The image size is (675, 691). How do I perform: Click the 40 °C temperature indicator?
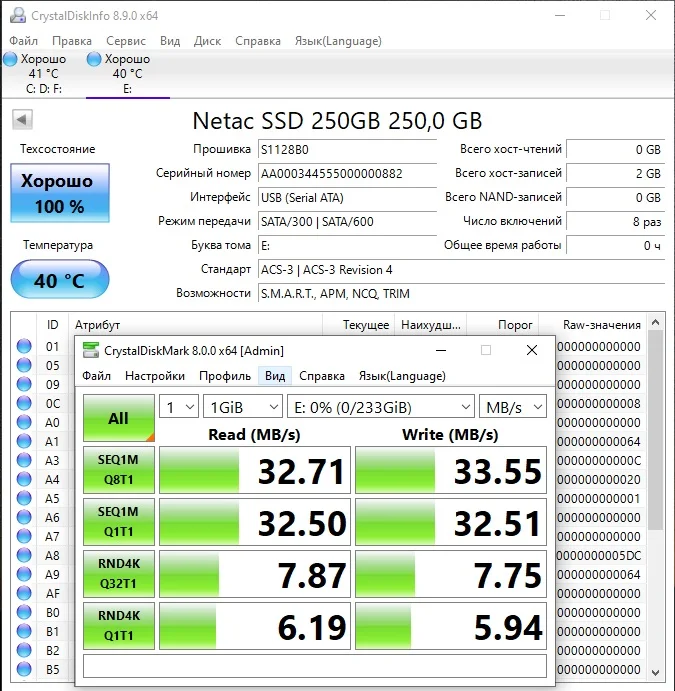(60, 279)
